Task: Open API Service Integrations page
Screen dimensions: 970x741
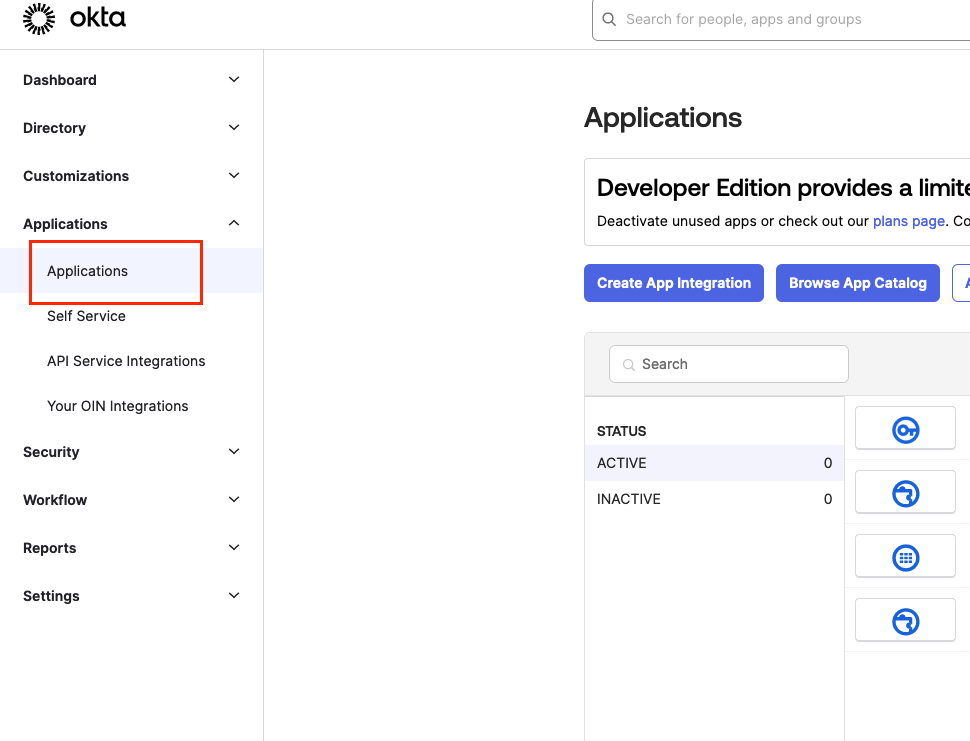Action: (x=126, y=361)
